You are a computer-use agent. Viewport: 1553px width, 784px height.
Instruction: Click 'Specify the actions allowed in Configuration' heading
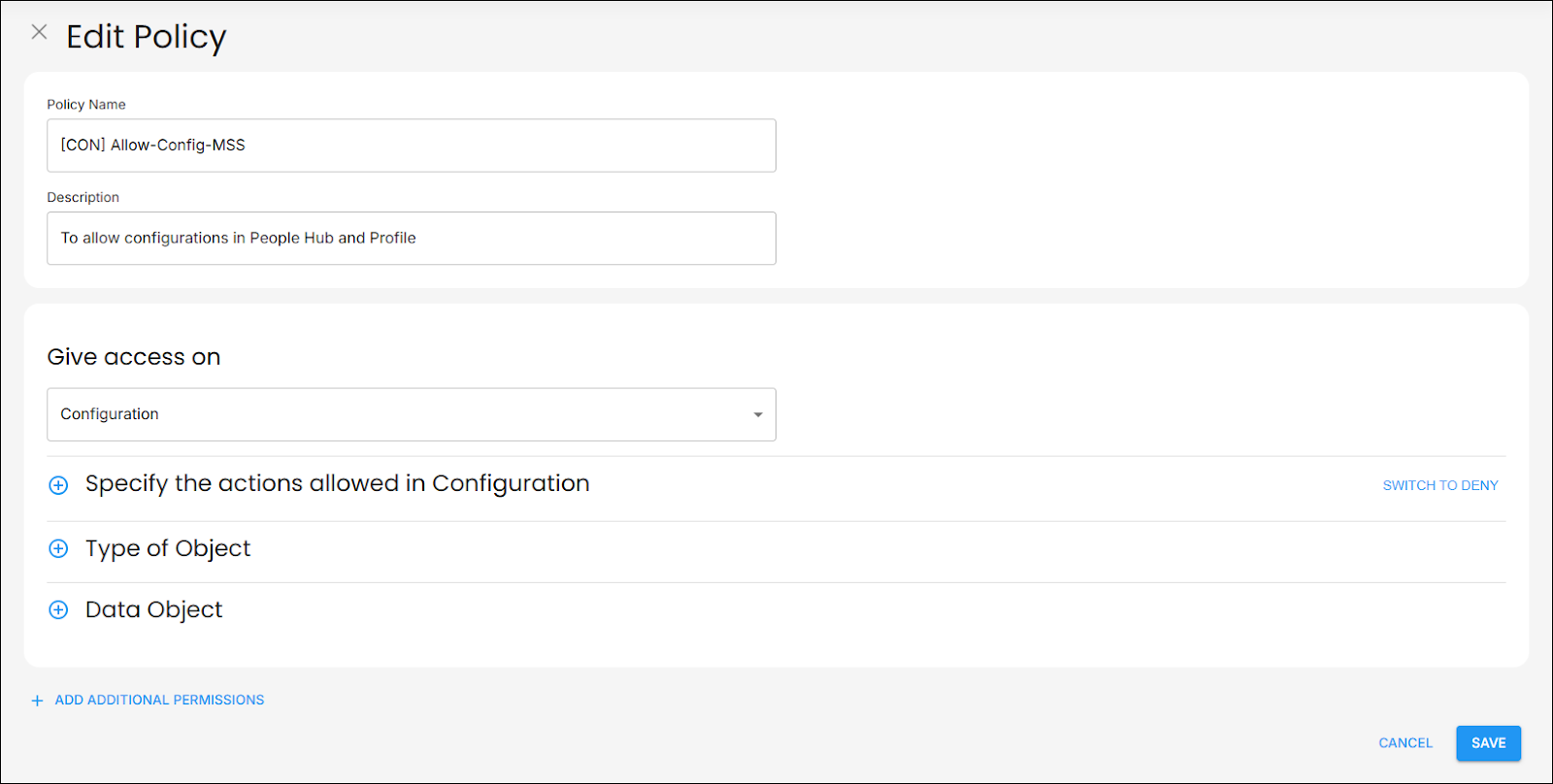click(x=337, y=483)
